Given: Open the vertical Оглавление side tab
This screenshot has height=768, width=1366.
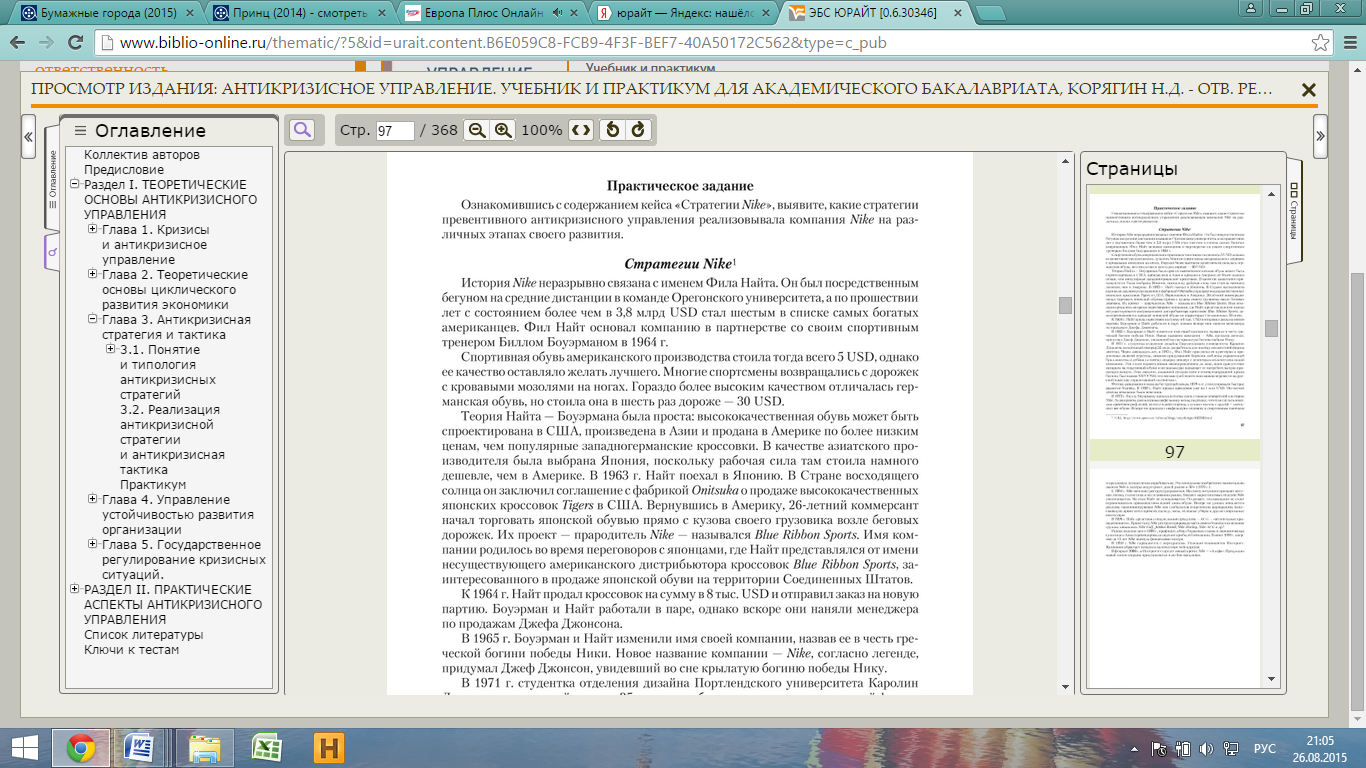Looking at the screenshot, I should pos(52,179).
